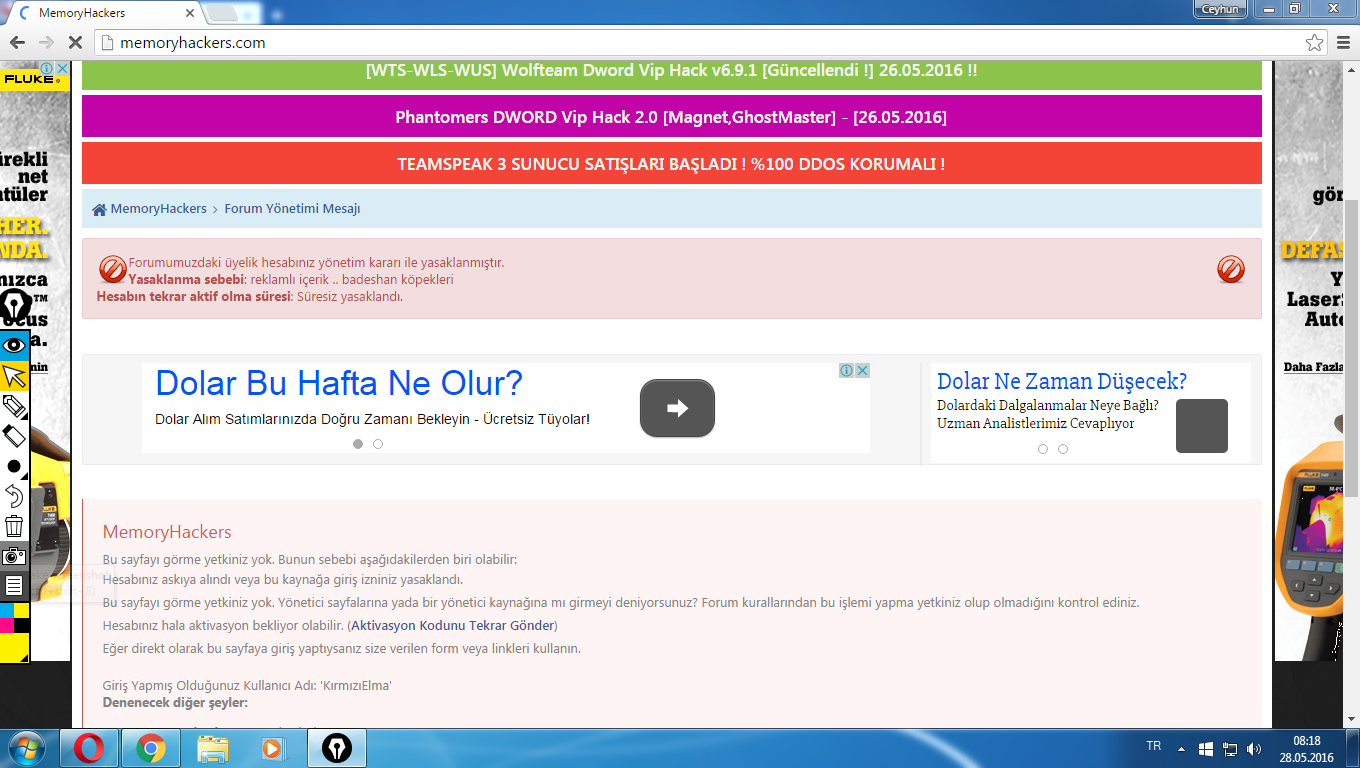Click the Ceyhun profile button in title bar
1360x768 pixels.
coord(1220,9)
